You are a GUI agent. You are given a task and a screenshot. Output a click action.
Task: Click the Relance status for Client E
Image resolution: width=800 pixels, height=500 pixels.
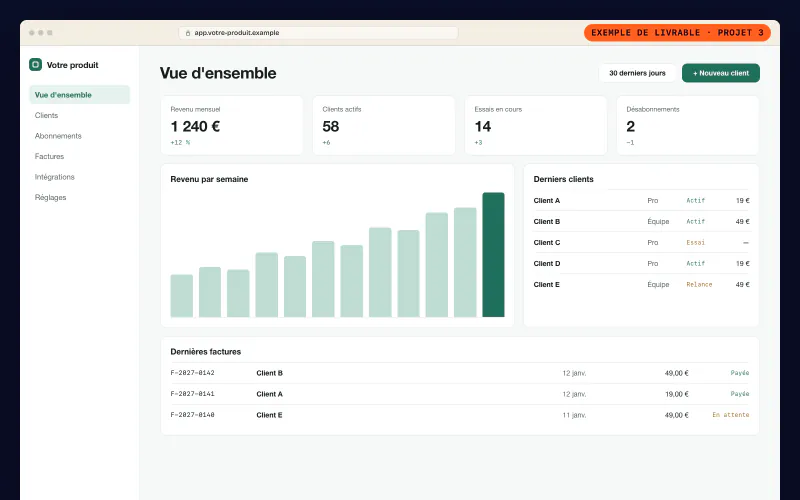[699, 284]
